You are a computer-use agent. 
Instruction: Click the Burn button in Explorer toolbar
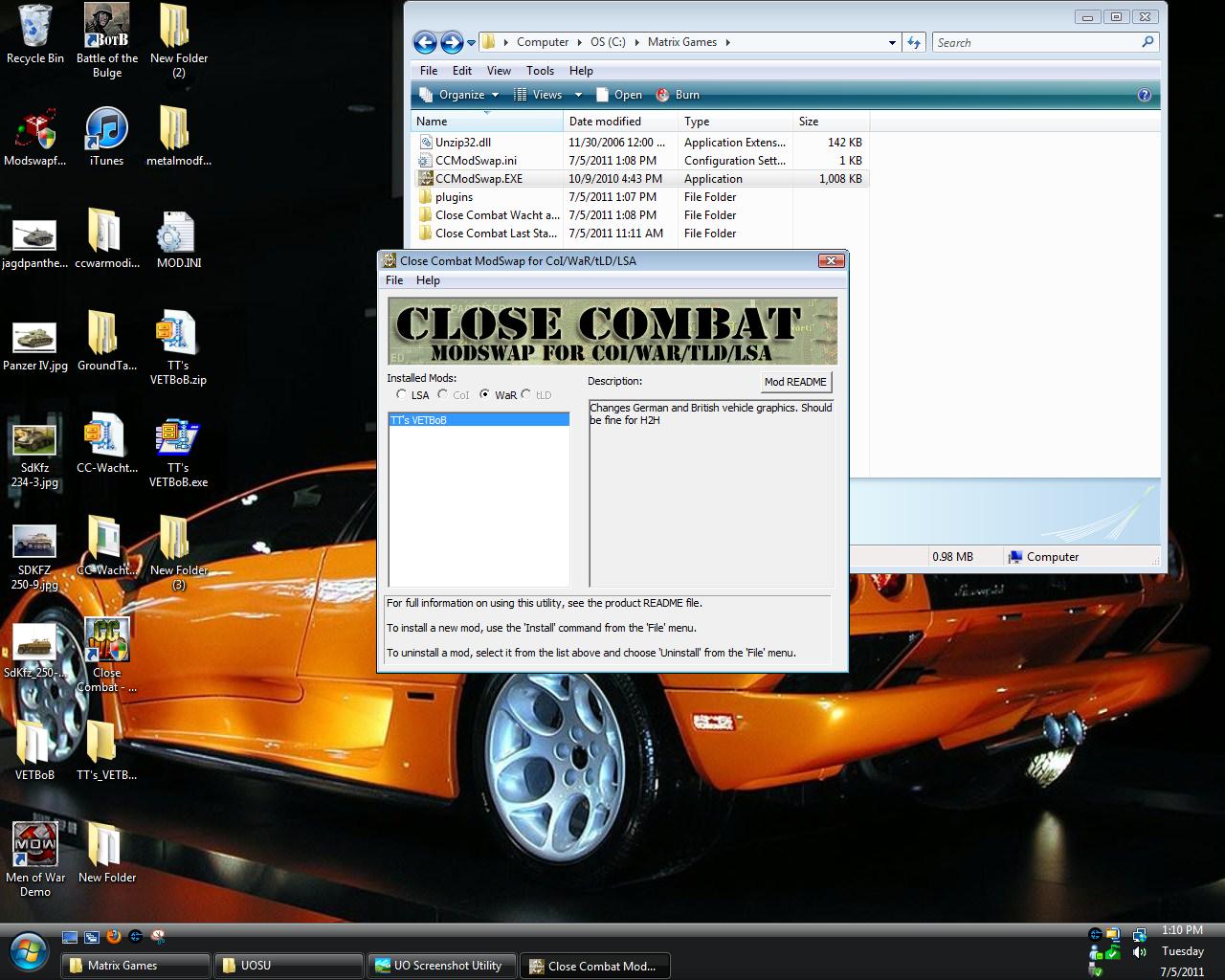pyautogui.click(x=678, y=95)
